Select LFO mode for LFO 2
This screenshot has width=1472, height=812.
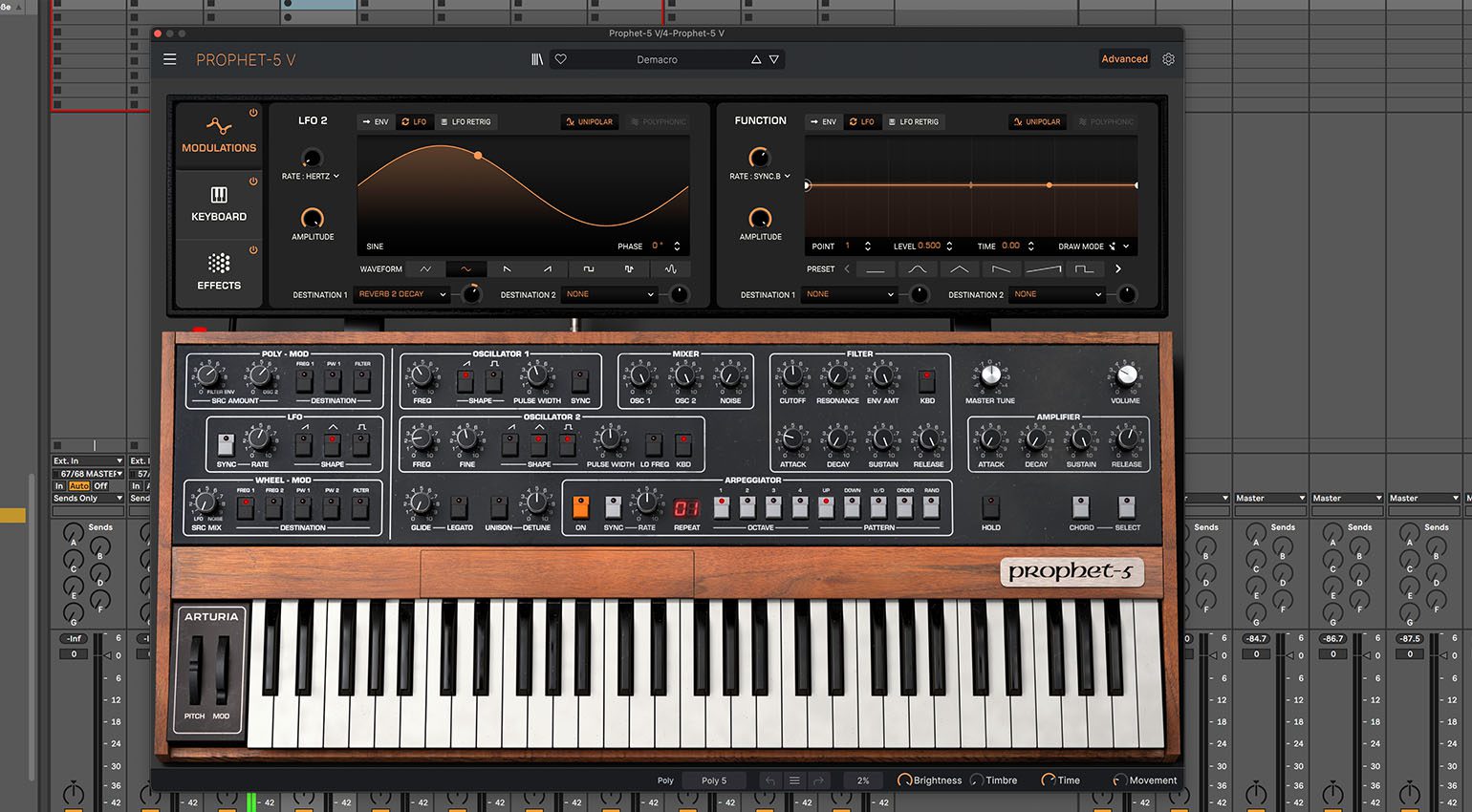point(414,122)
